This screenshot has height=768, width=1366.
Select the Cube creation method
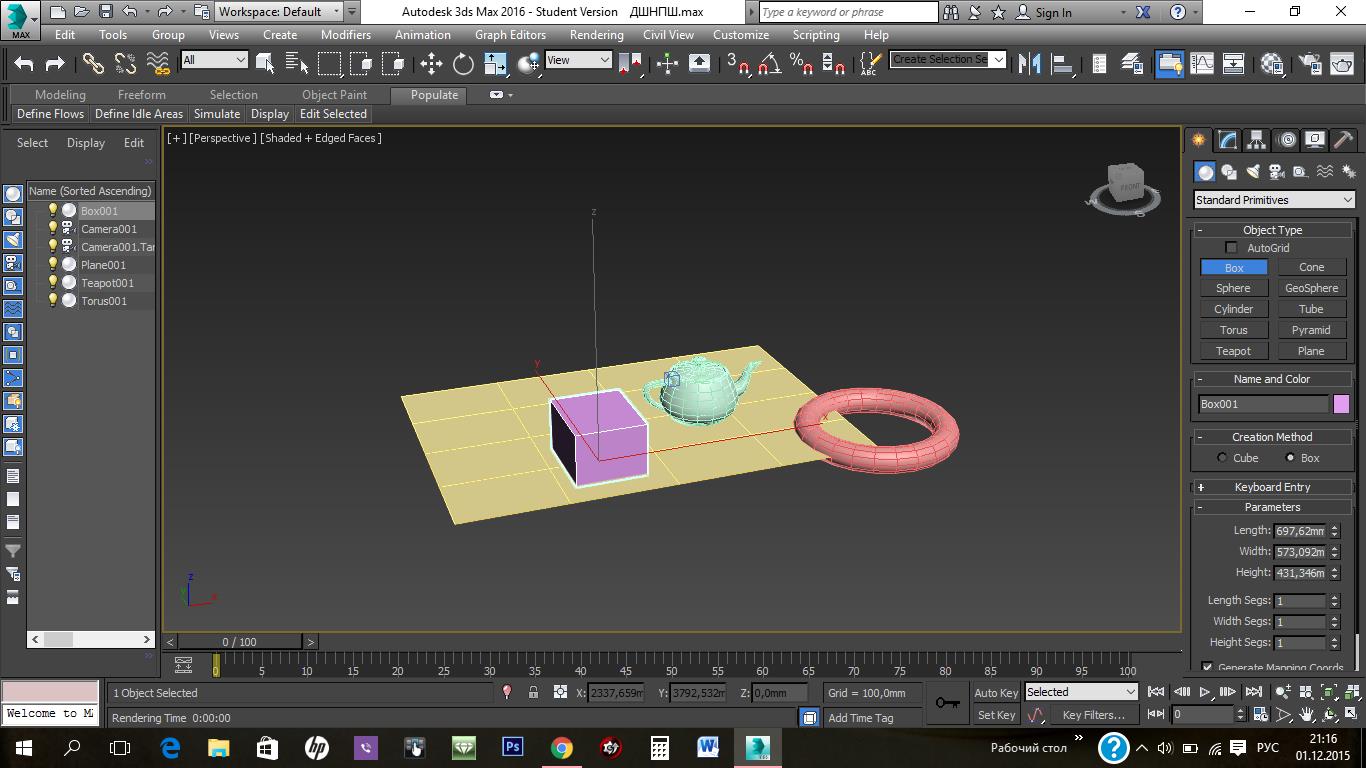point(1222,458)
